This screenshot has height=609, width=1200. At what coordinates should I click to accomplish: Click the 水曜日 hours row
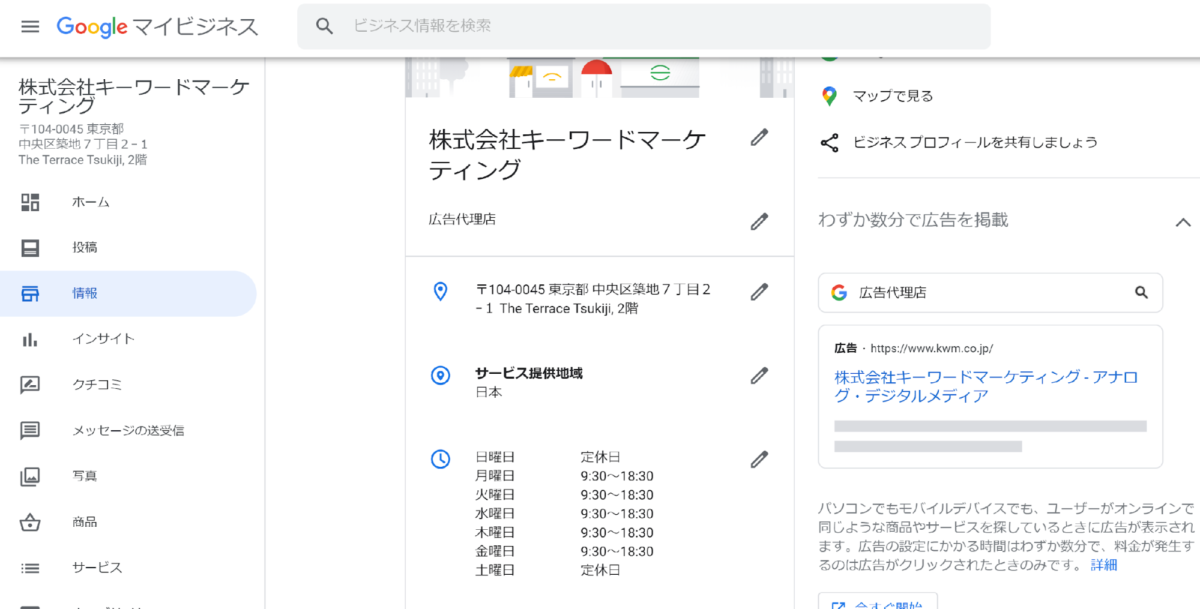tap(564, 514)
